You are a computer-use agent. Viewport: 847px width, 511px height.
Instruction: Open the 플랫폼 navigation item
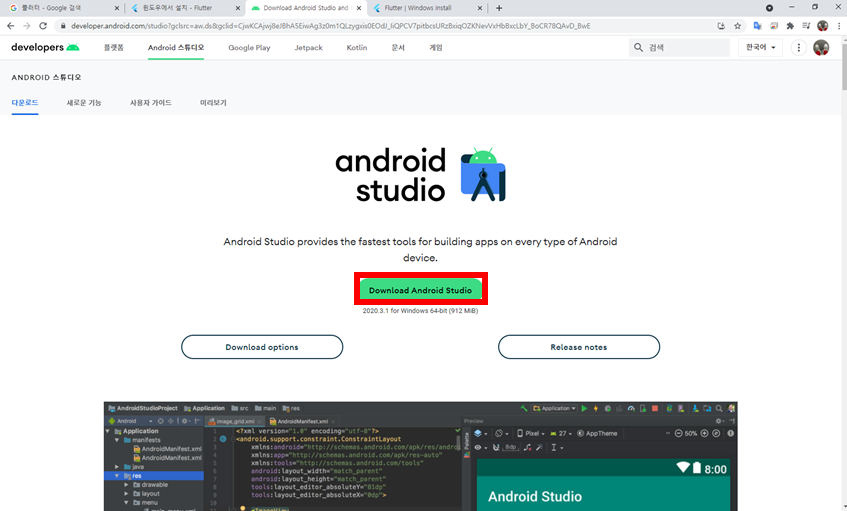pyautogui.click(x=113, y=48)
